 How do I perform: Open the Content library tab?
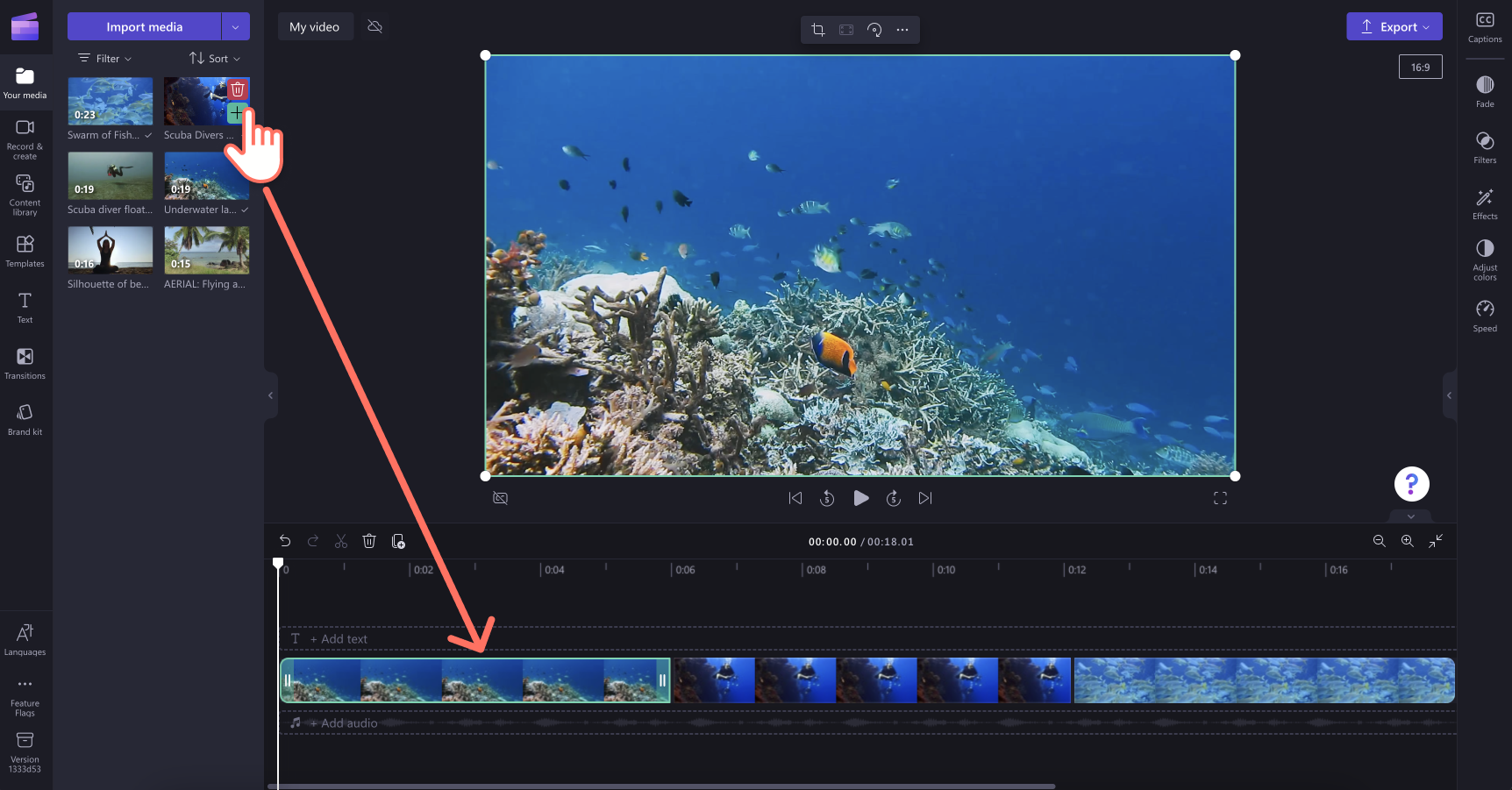(x=25, y=195)
